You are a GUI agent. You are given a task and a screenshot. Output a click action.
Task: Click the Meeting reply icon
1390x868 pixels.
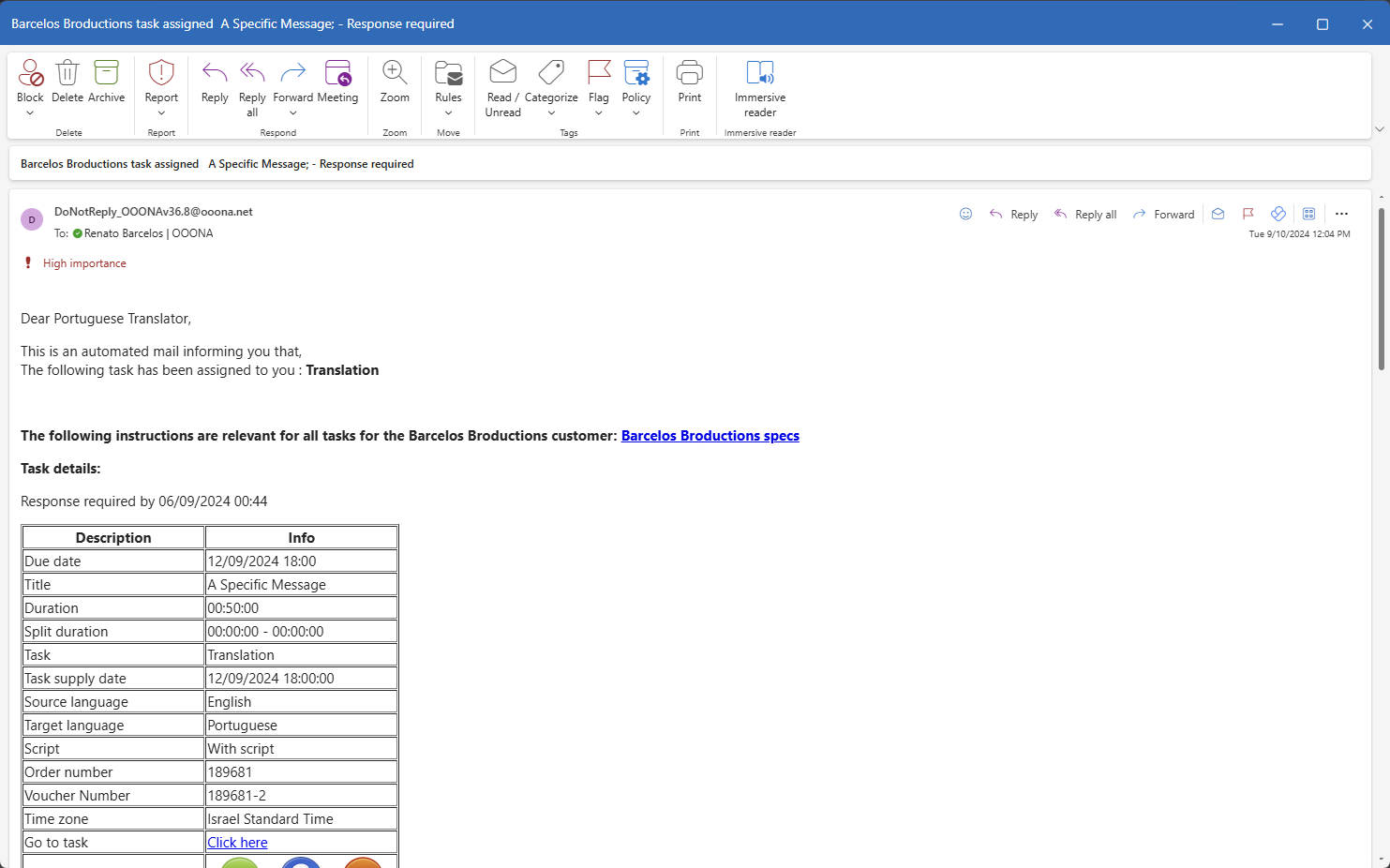[337, 74]
